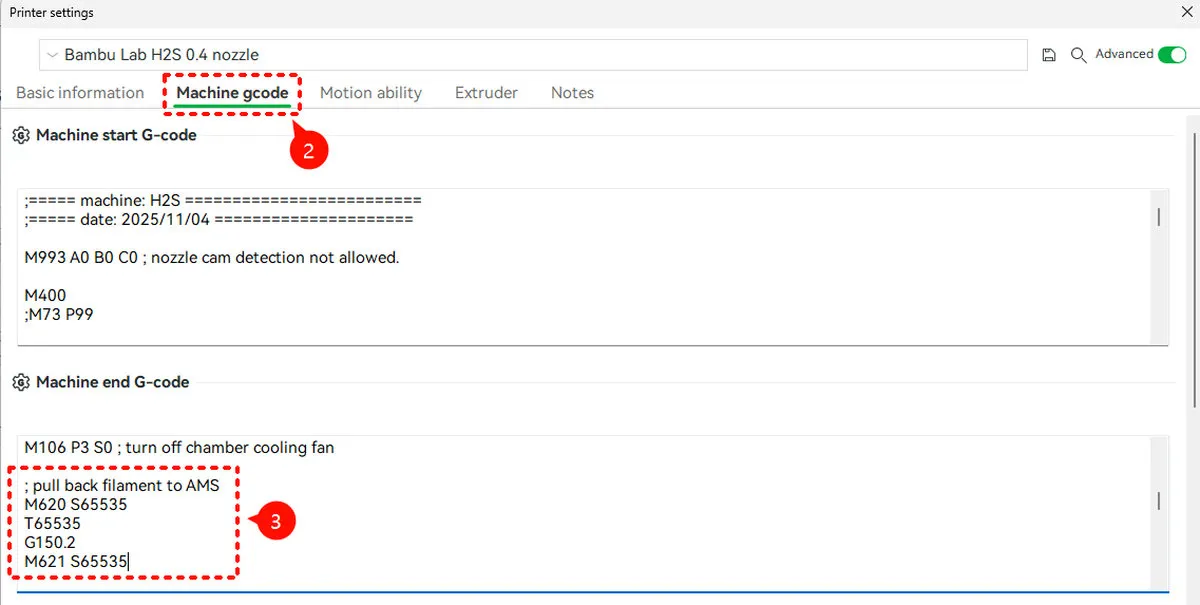Image resolution: width=1200 pixels, height=605 pixels.
Task: Click the M993 A0 B0 C0 line in start G-code
Action: click(x=212, y=258)
